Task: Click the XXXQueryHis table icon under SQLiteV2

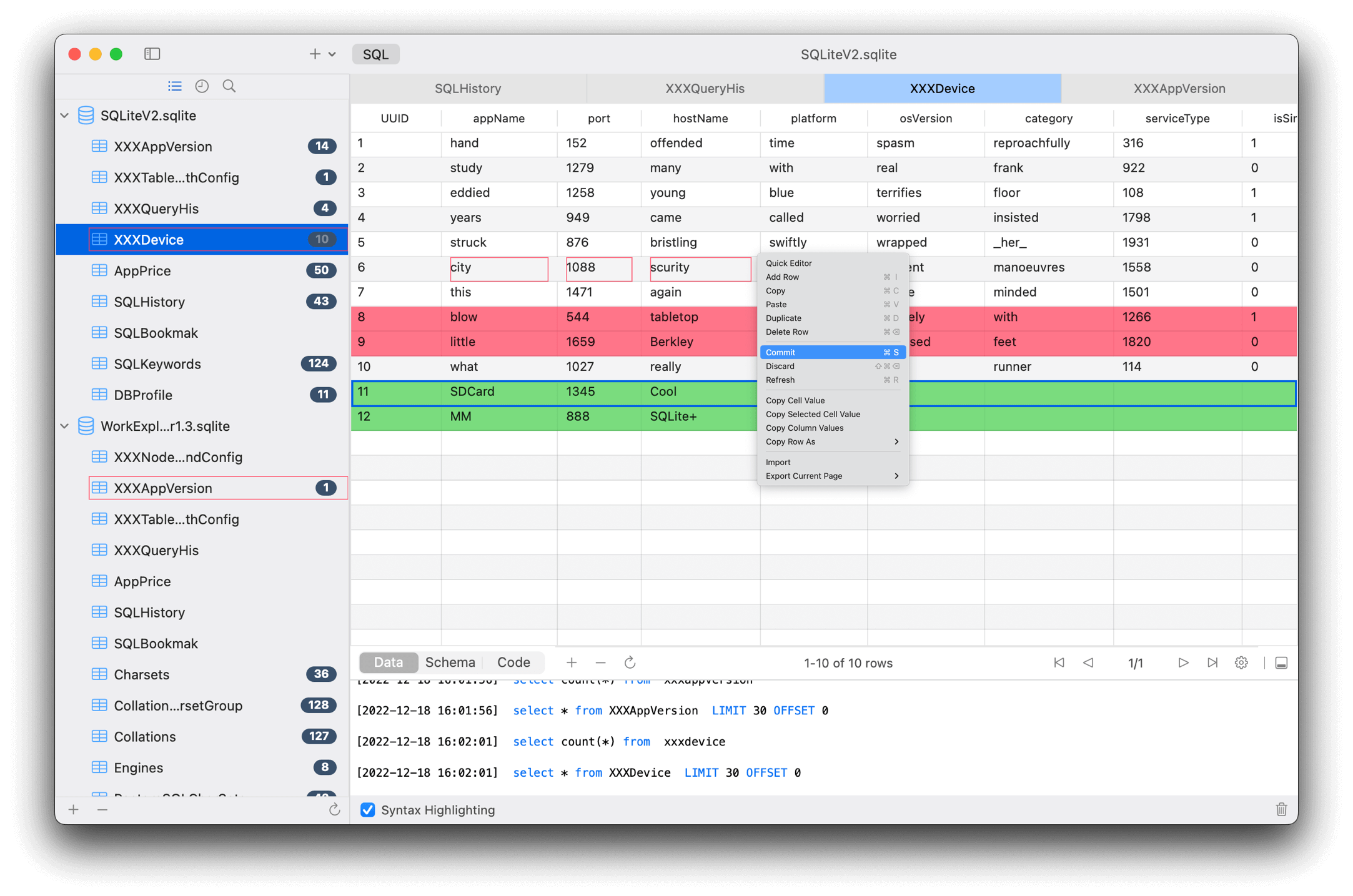Action: (x=99, y=209)
